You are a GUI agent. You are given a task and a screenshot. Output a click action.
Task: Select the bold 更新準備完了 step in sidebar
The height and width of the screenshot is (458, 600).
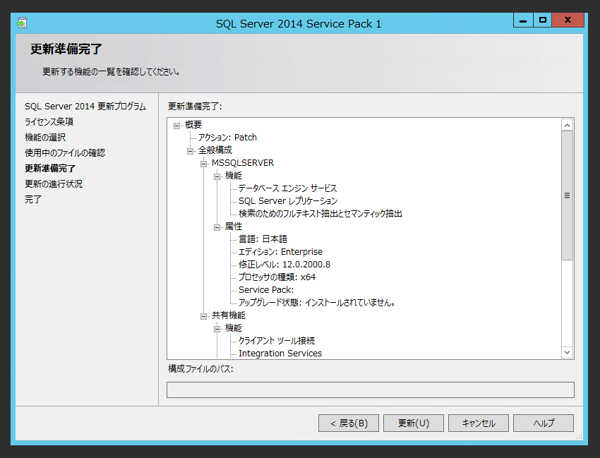coord(50,168)
